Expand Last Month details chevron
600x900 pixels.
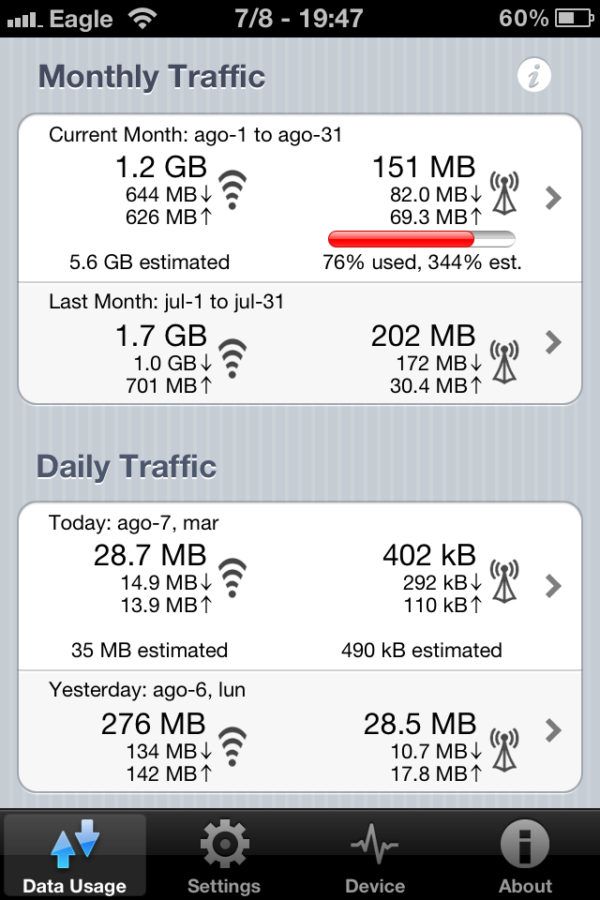point(553,342)
